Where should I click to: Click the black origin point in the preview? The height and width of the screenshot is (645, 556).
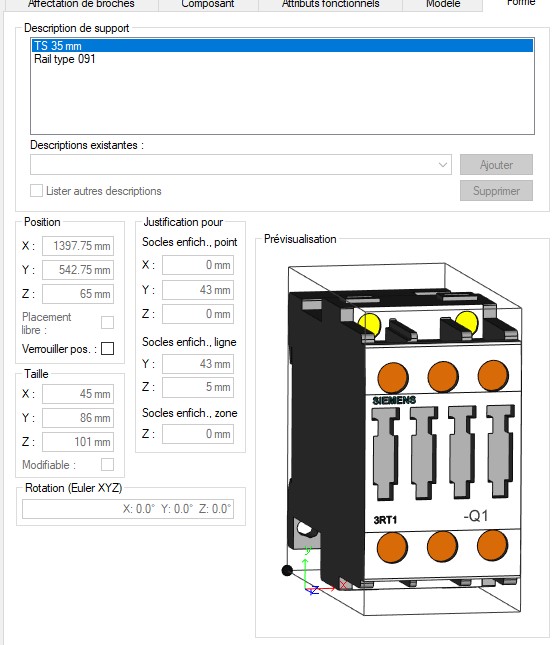pos(287,570)
